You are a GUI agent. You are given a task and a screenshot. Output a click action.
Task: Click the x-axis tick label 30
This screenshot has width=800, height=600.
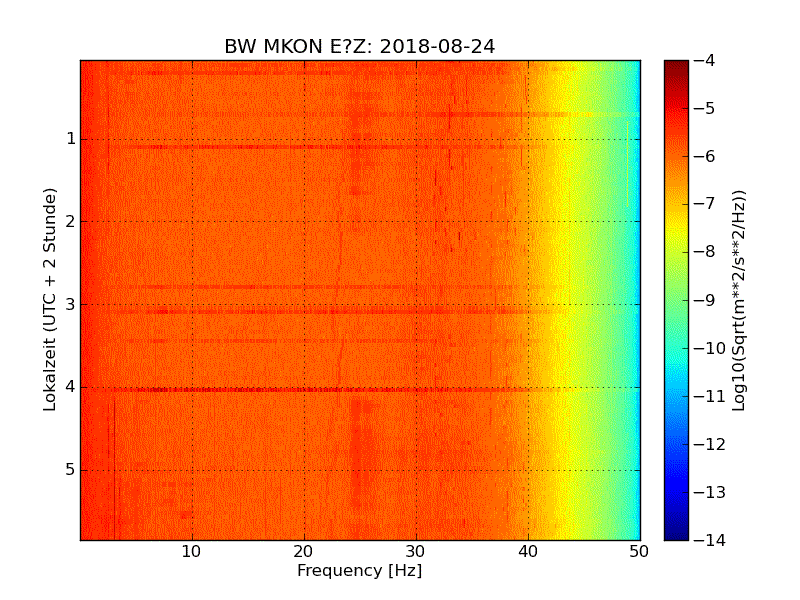point(416,552)
